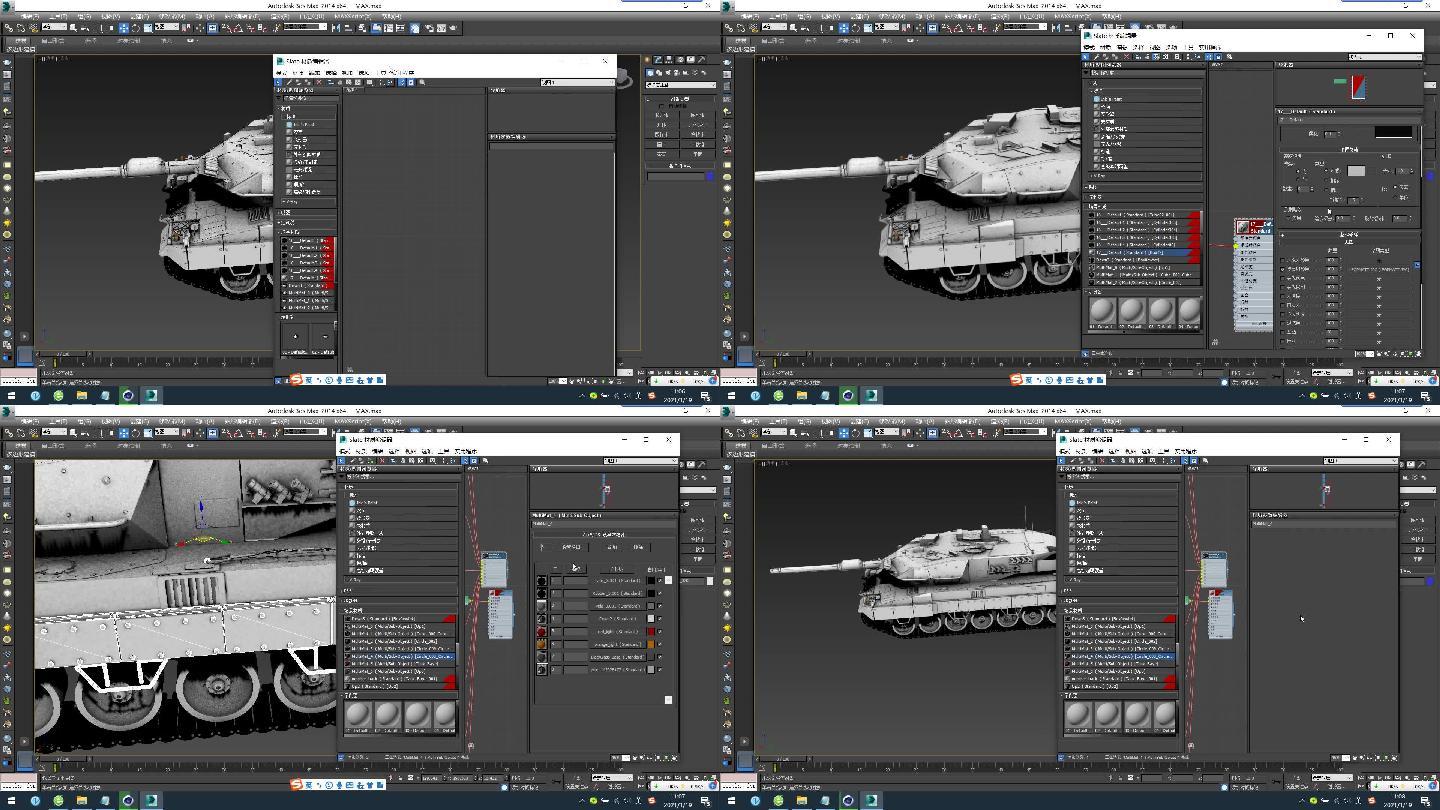Toggle the enable checkbox of the last sub-material row
The height and width of the screenshot is (810, 1440).
coord(660,669)
